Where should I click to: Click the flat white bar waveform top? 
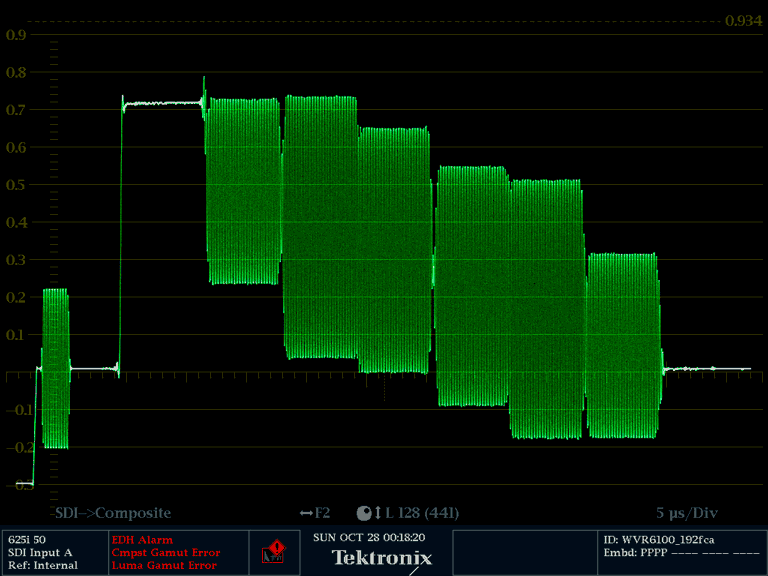pyautogui.click(x=162, y=103)
